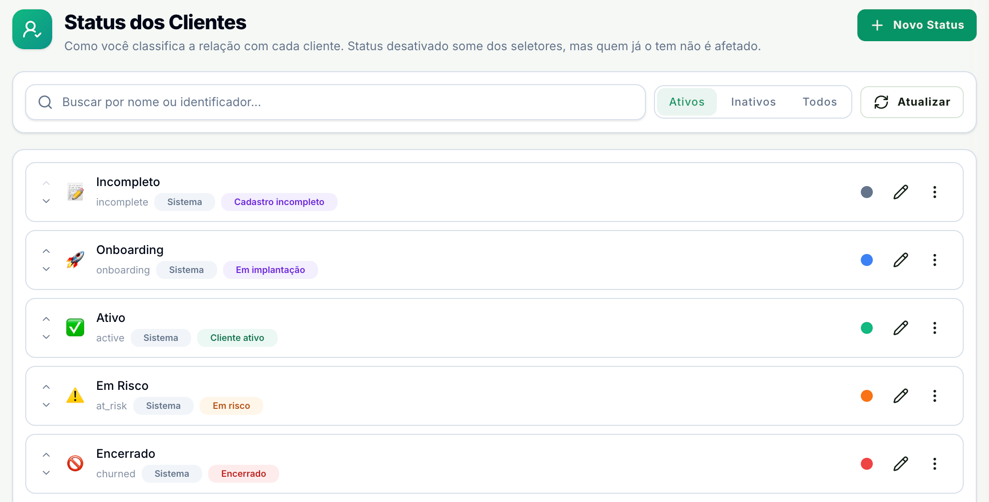Open more options for Em Risco row
The width and height of the screenshot is (989, 502).
click(935, 396)
